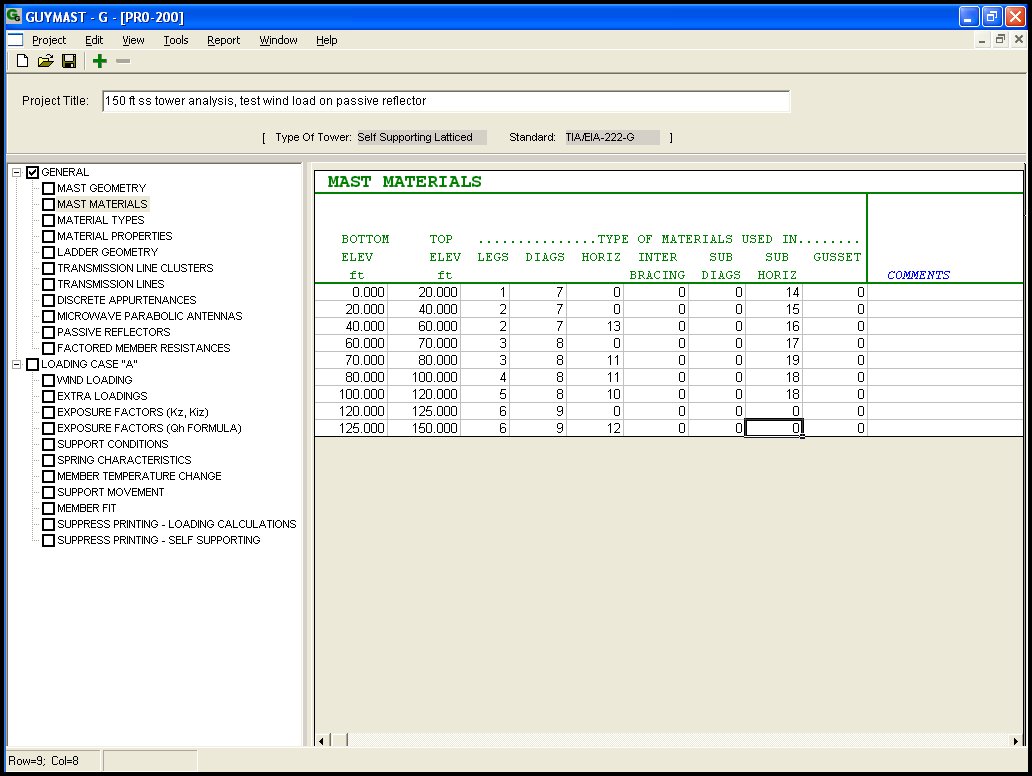Image resolution: width=1032 pixels, height=776 pixels.
Task: Click the Standard TIA/EIA-222-G field
Action: point(612,138)
